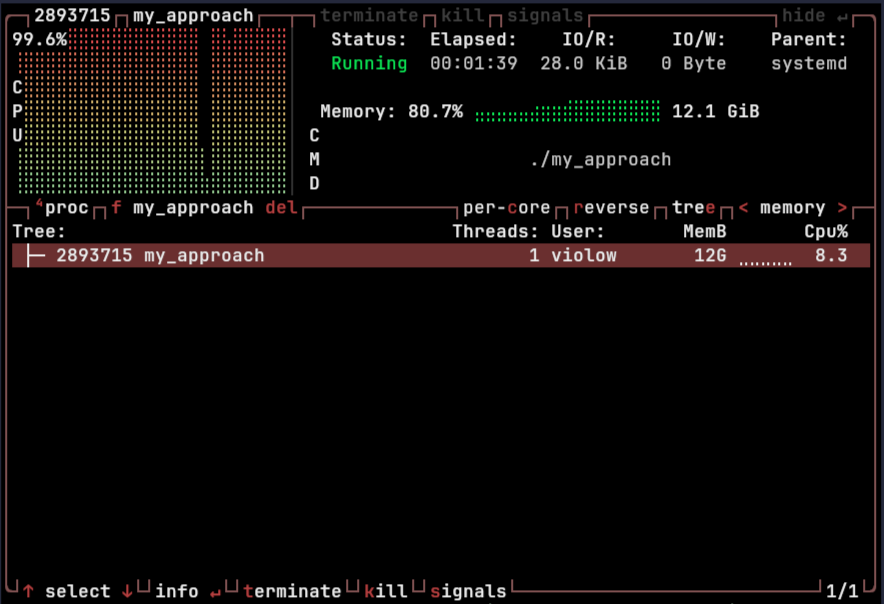
Task: Click the CPU usage graph
Action: pyautogui.click(x=152, y=111)
